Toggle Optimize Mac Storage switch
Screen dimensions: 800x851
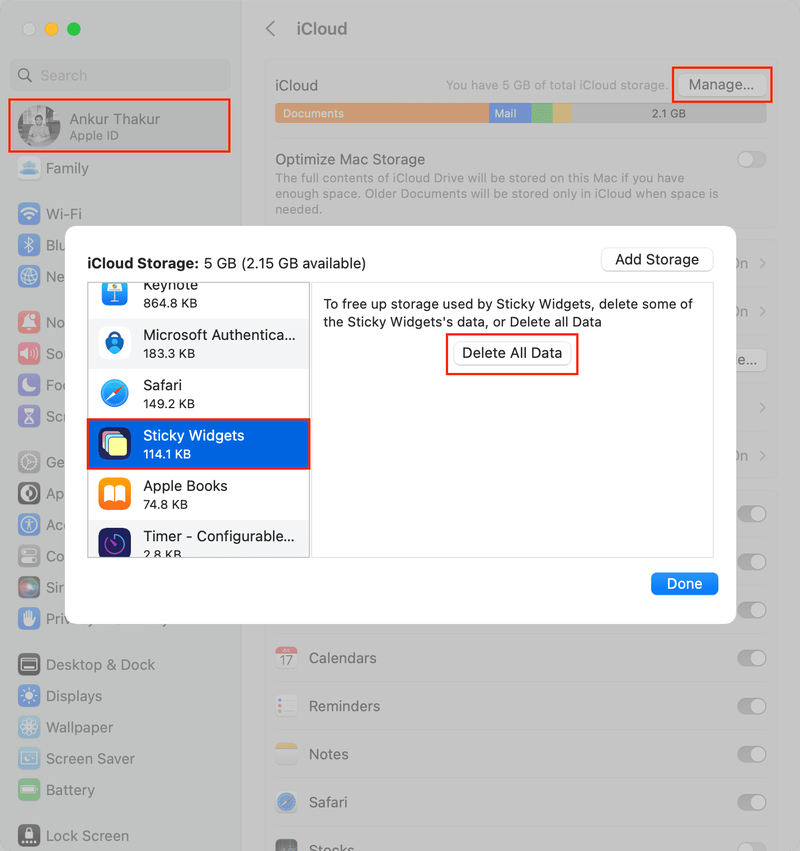(752, 160)
